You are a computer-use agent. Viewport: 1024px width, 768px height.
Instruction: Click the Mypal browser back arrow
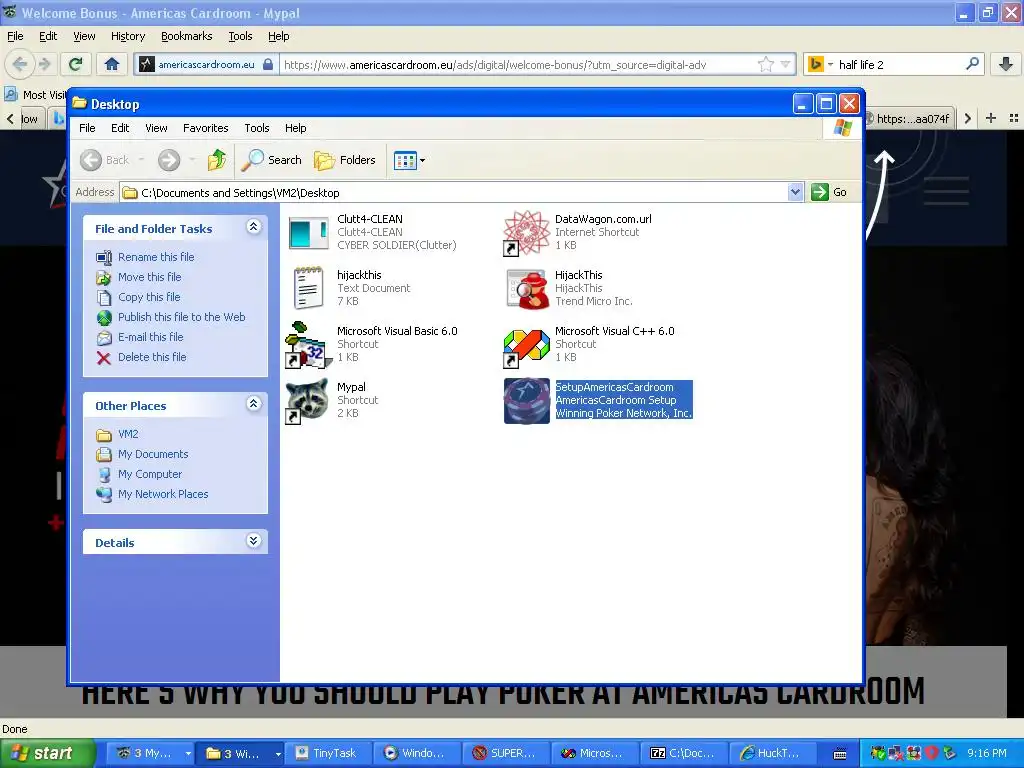[x=20, y=64]
